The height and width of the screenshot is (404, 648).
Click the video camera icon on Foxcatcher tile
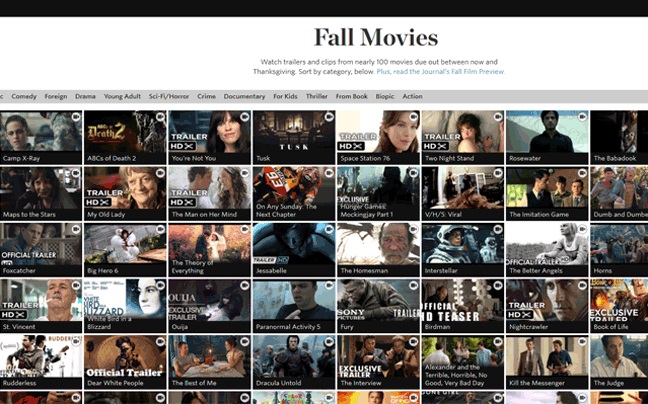[x=76, y=229]
